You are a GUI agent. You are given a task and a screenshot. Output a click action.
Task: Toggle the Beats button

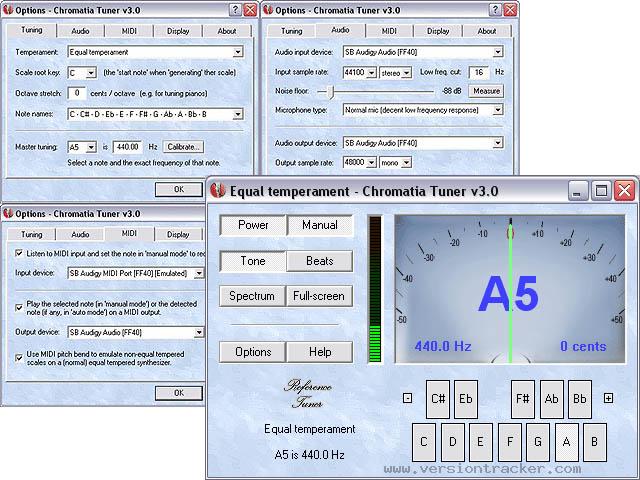coord(320,261)
